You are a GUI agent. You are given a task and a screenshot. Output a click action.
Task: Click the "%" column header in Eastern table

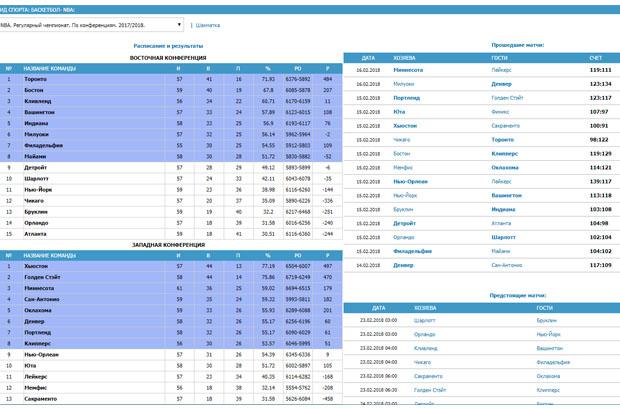[267, 68]
